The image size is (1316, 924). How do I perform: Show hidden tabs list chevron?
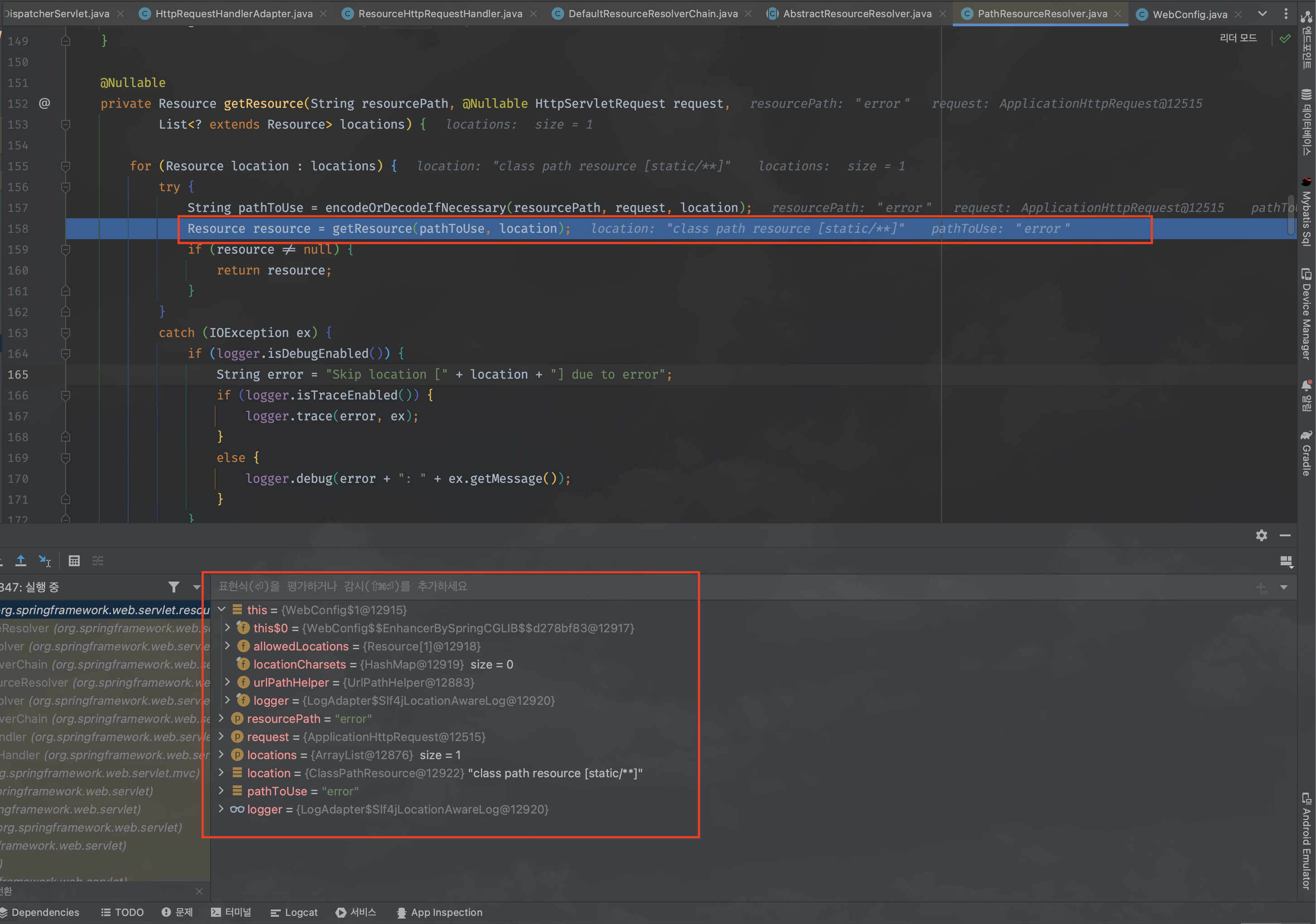point(1263,13)
